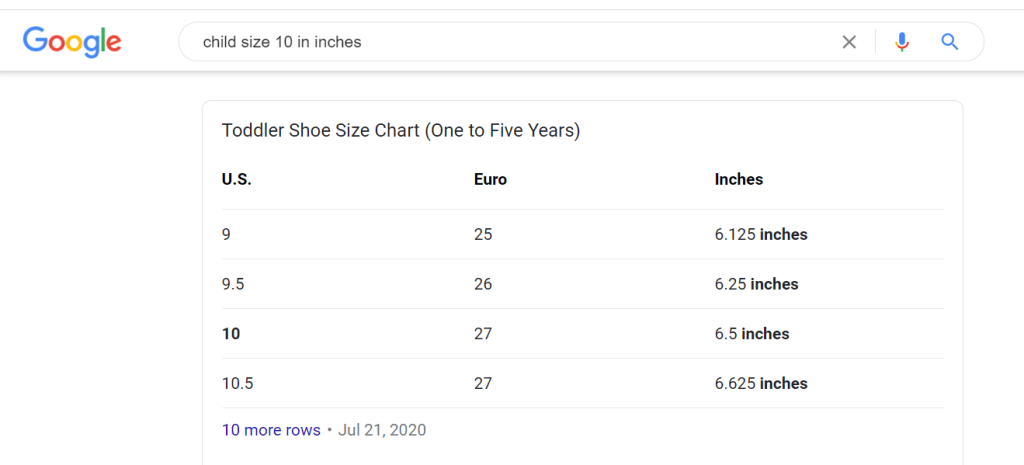
Task: Click the '6.5 inches' table cell
Action: click(x=752, y=334)
